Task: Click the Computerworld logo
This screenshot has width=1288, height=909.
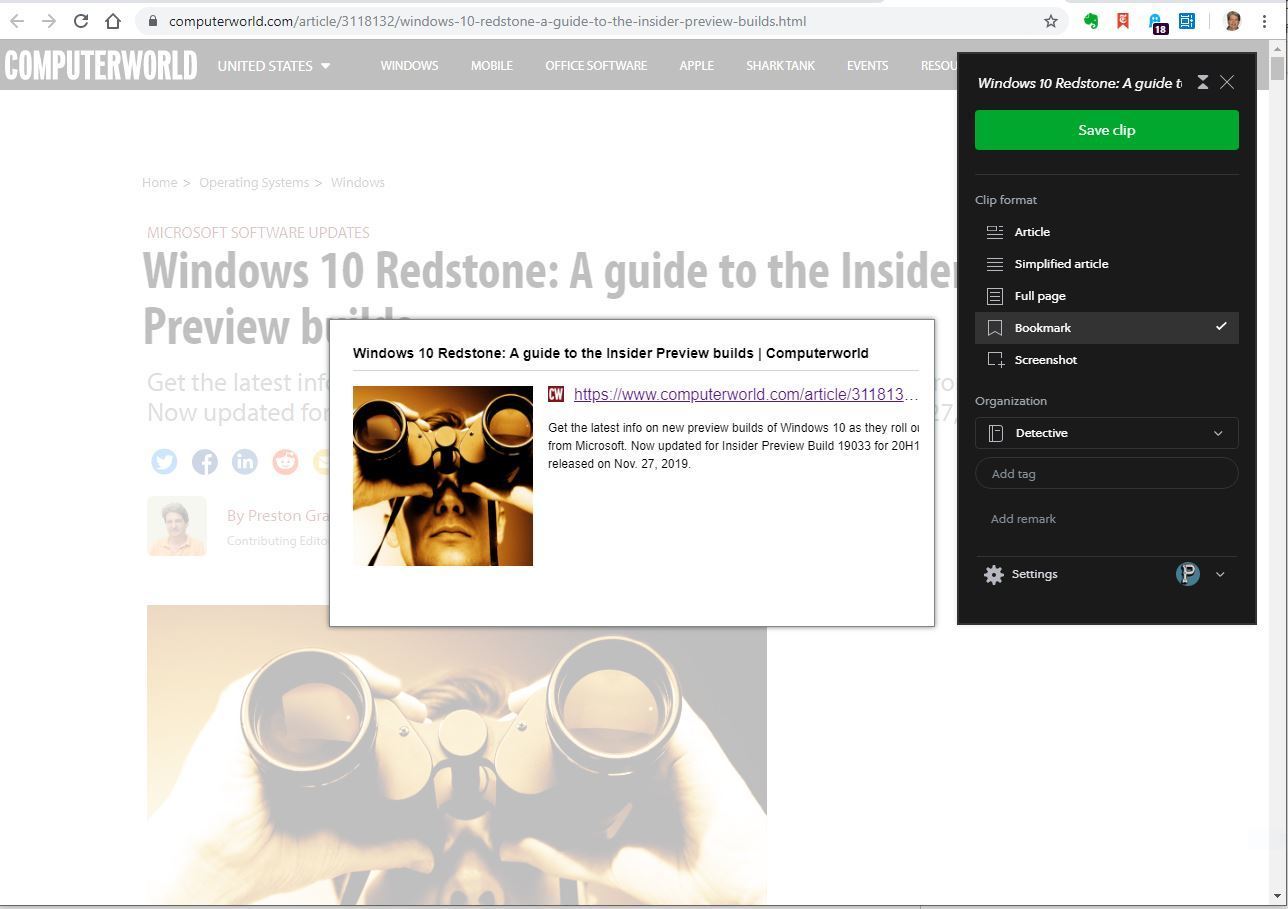Action: (100, 66)
